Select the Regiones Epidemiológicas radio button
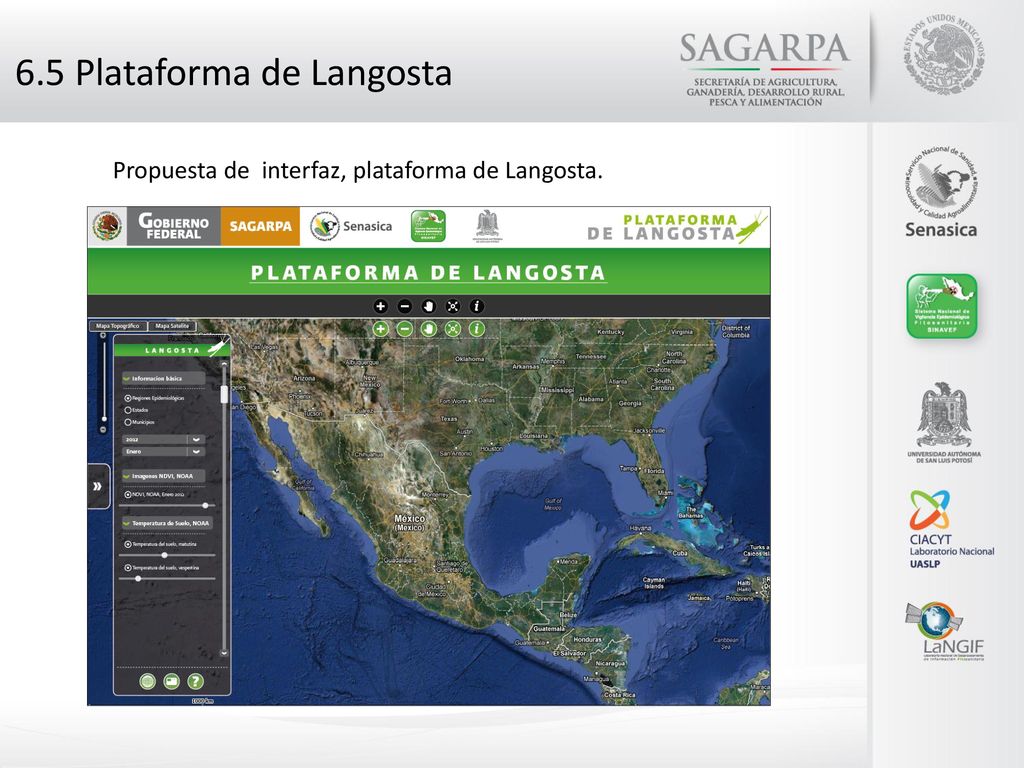The height and width of the screenshot is (768, 1024). click(x=128, y=398)
